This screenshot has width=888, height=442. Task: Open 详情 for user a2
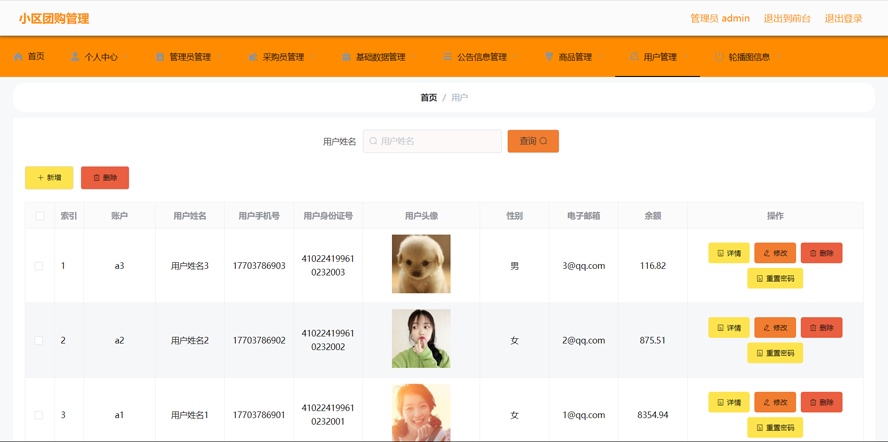(729, 328)
